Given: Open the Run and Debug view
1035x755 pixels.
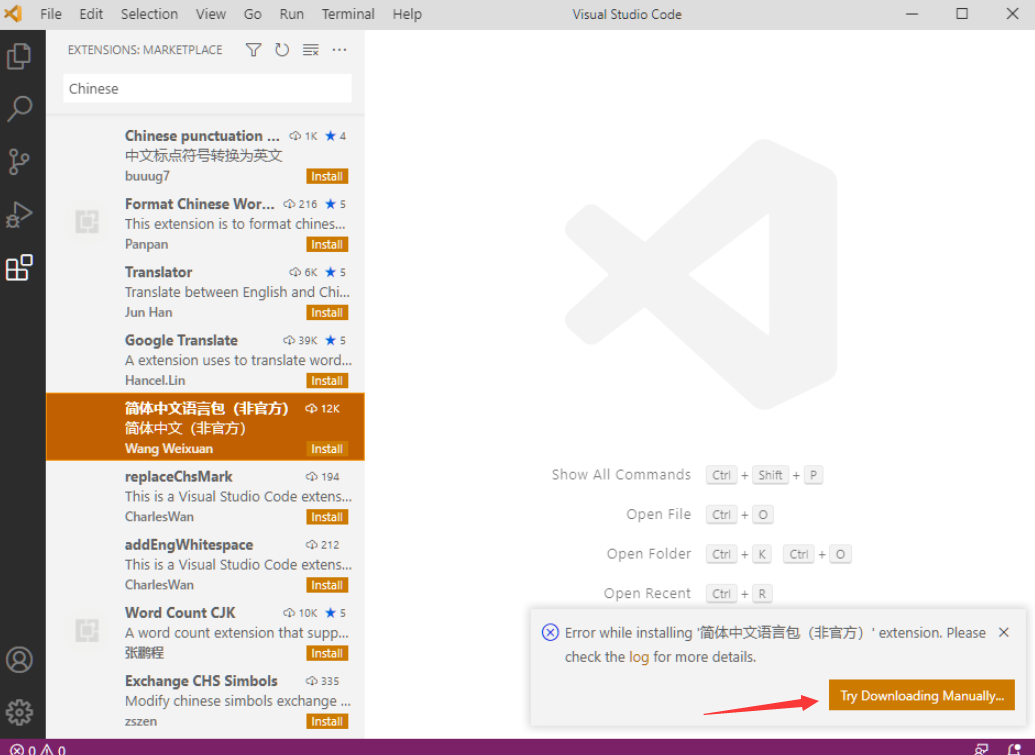Looking at the screenshot, I should (x=19, y=214).
